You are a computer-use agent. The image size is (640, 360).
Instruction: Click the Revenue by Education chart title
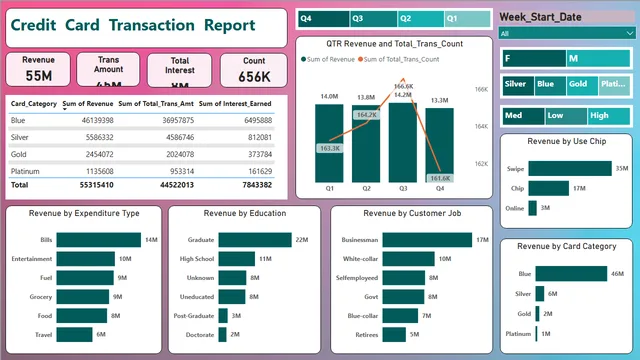click(x=245, y=213)
